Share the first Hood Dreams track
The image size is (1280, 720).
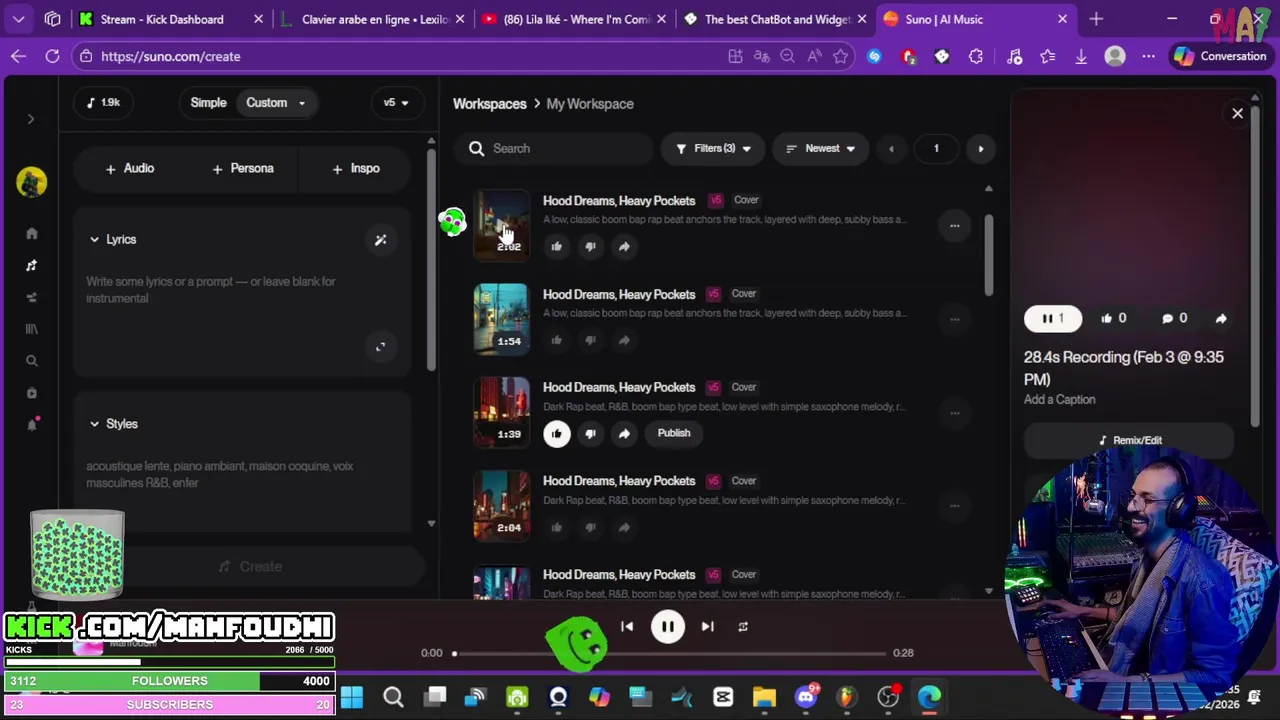pyautogui.click(x=624, y=246)
